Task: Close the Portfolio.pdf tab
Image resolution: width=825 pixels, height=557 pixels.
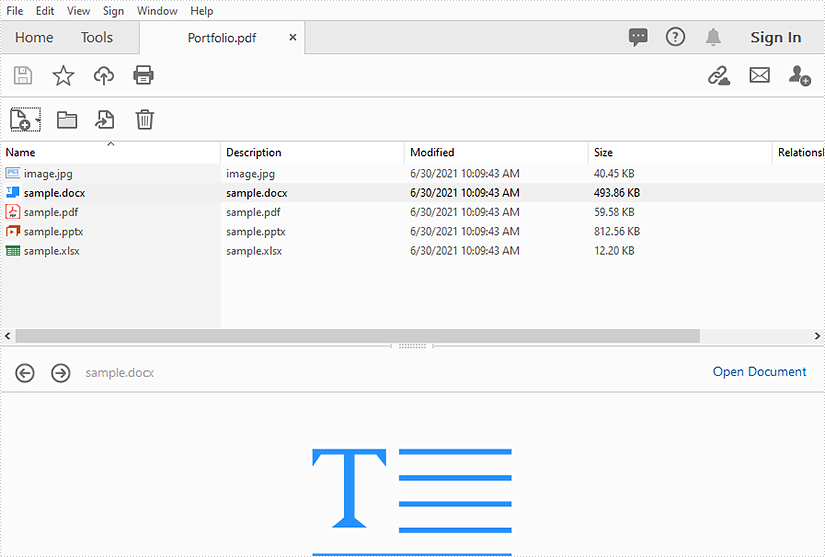Action: point(293,37)
